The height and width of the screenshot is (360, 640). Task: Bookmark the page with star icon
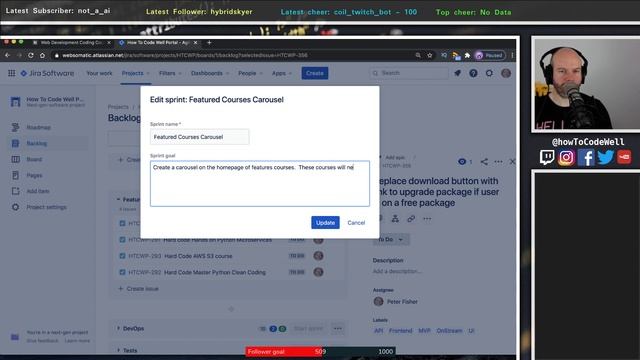pos(429,55)
